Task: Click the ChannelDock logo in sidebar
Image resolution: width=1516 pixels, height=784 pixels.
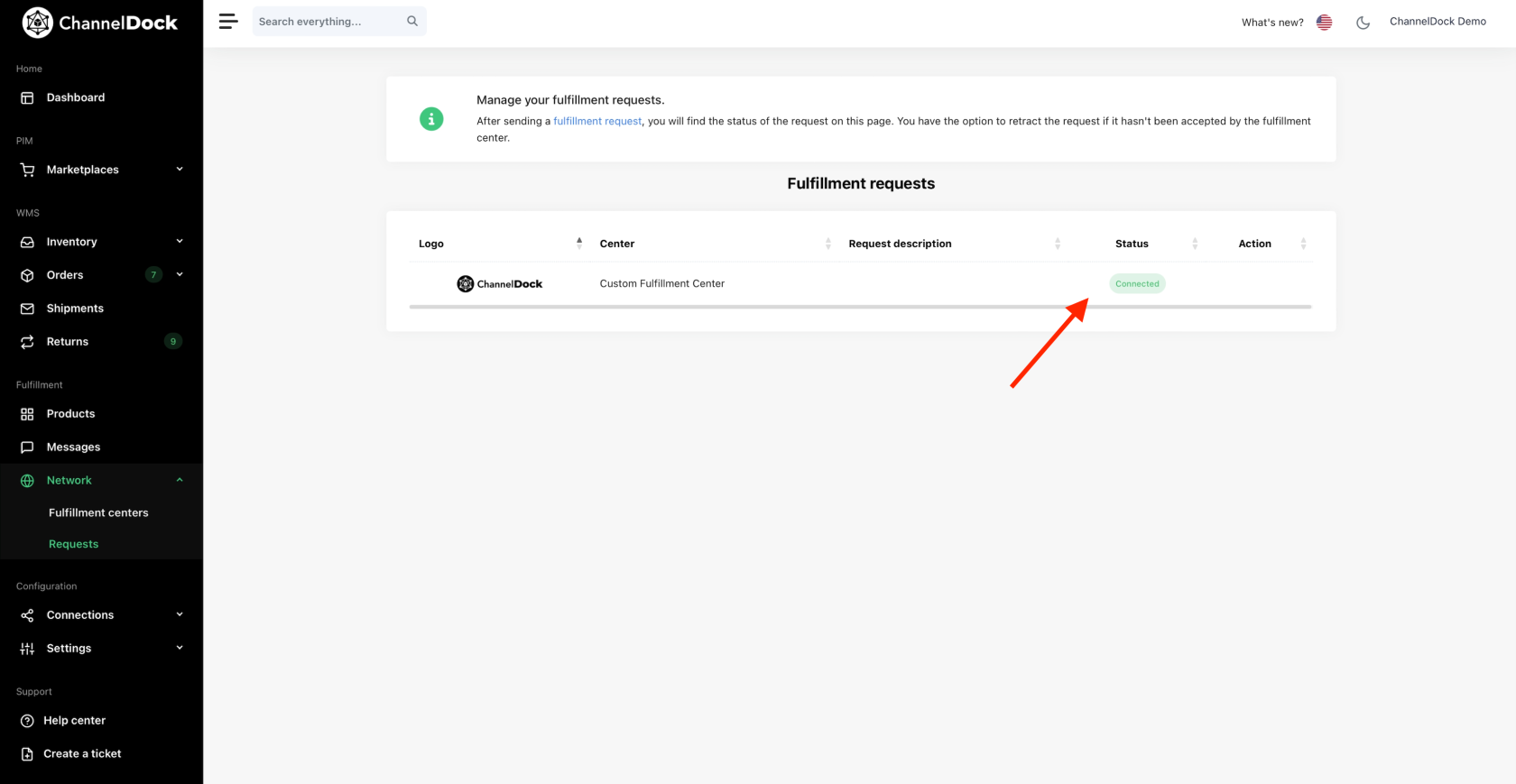Action: point(99,23)
